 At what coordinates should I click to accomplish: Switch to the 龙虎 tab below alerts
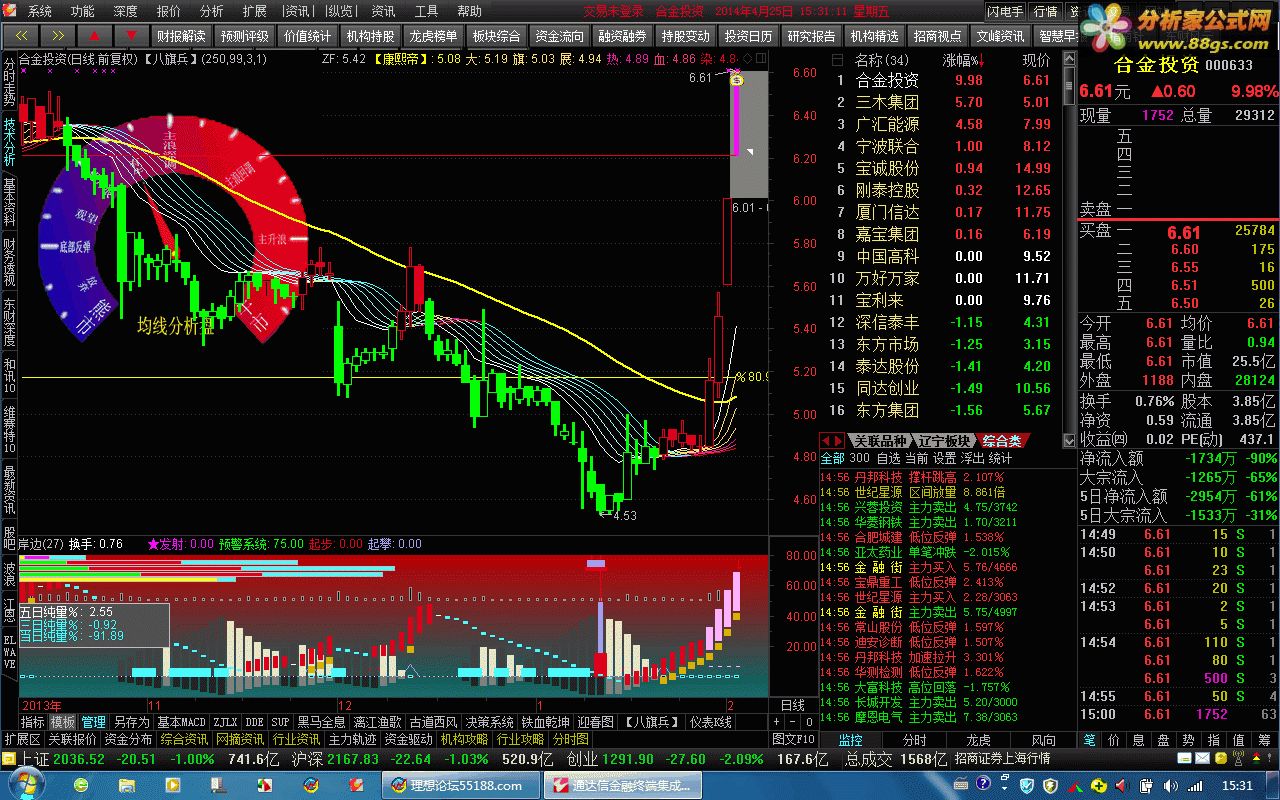point(978,740)
